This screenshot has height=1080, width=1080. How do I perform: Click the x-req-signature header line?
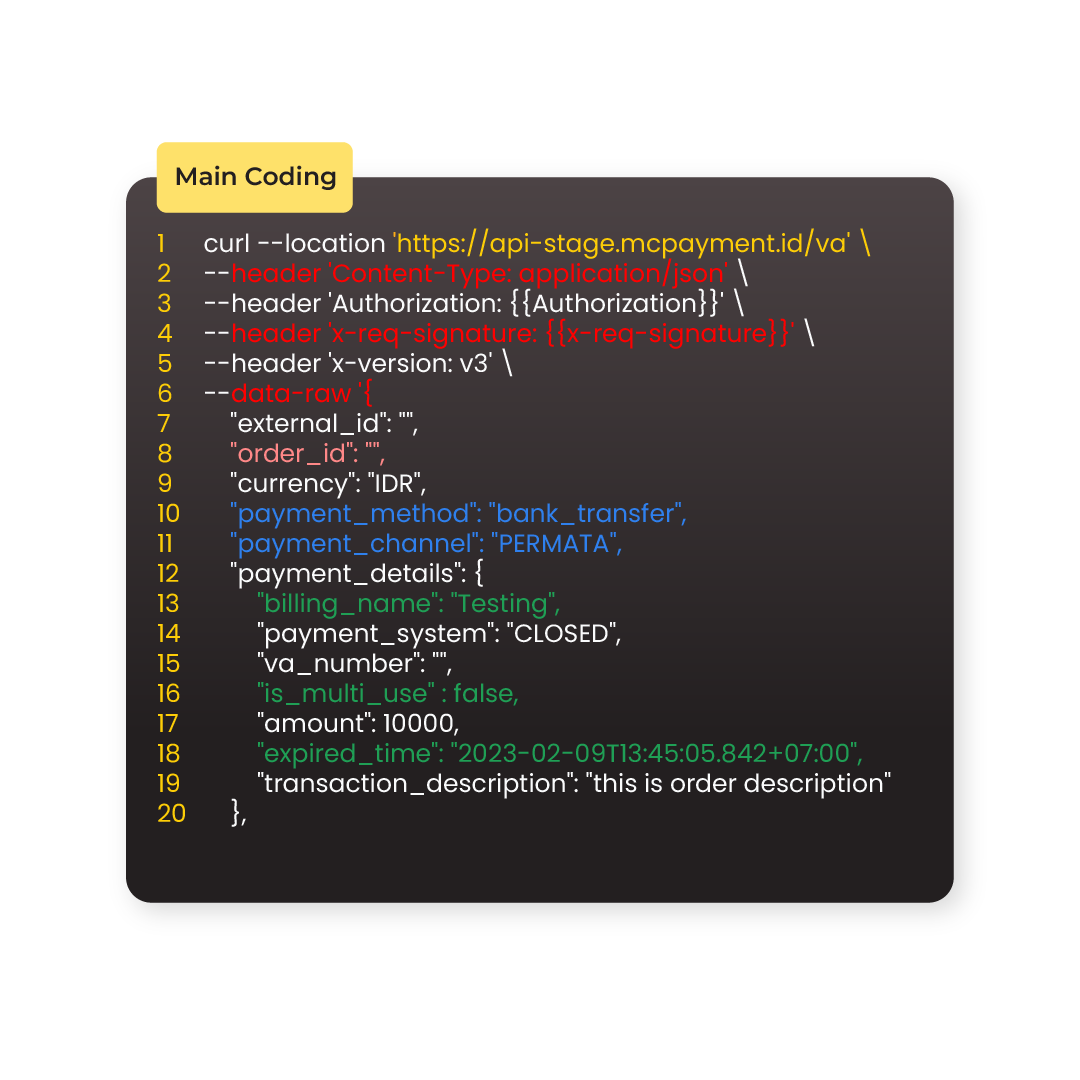point(509,334)
